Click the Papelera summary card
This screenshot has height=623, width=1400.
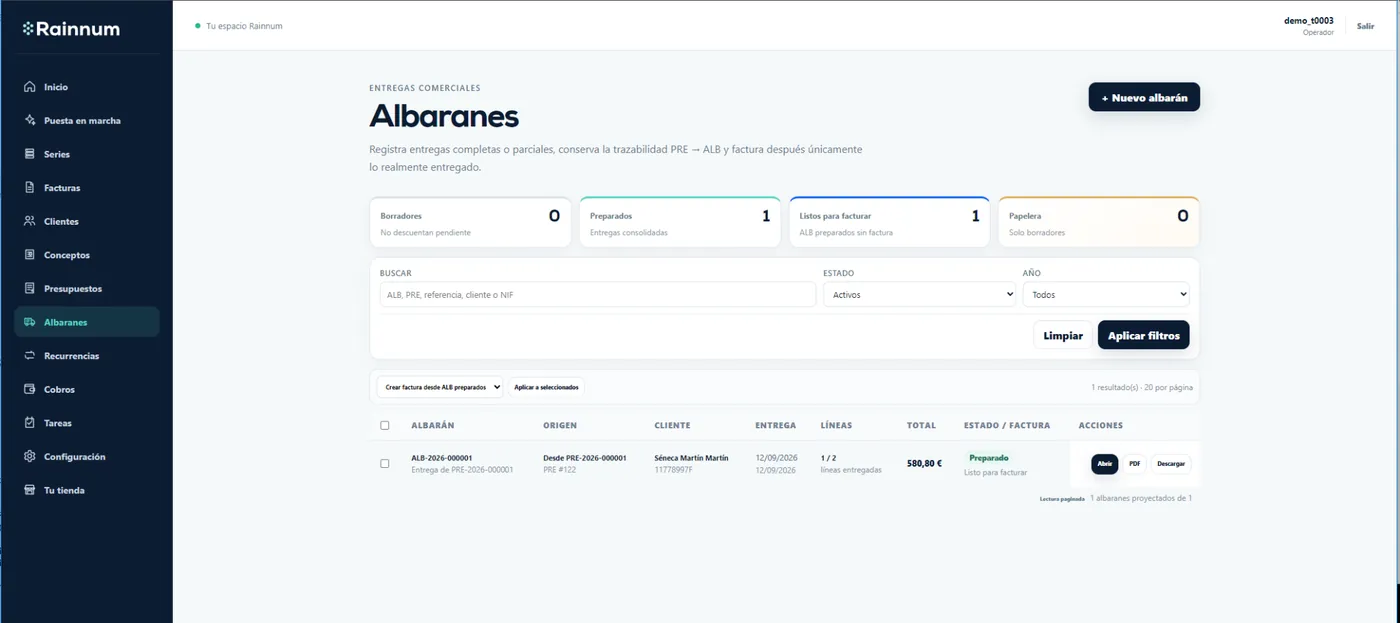1099,222
